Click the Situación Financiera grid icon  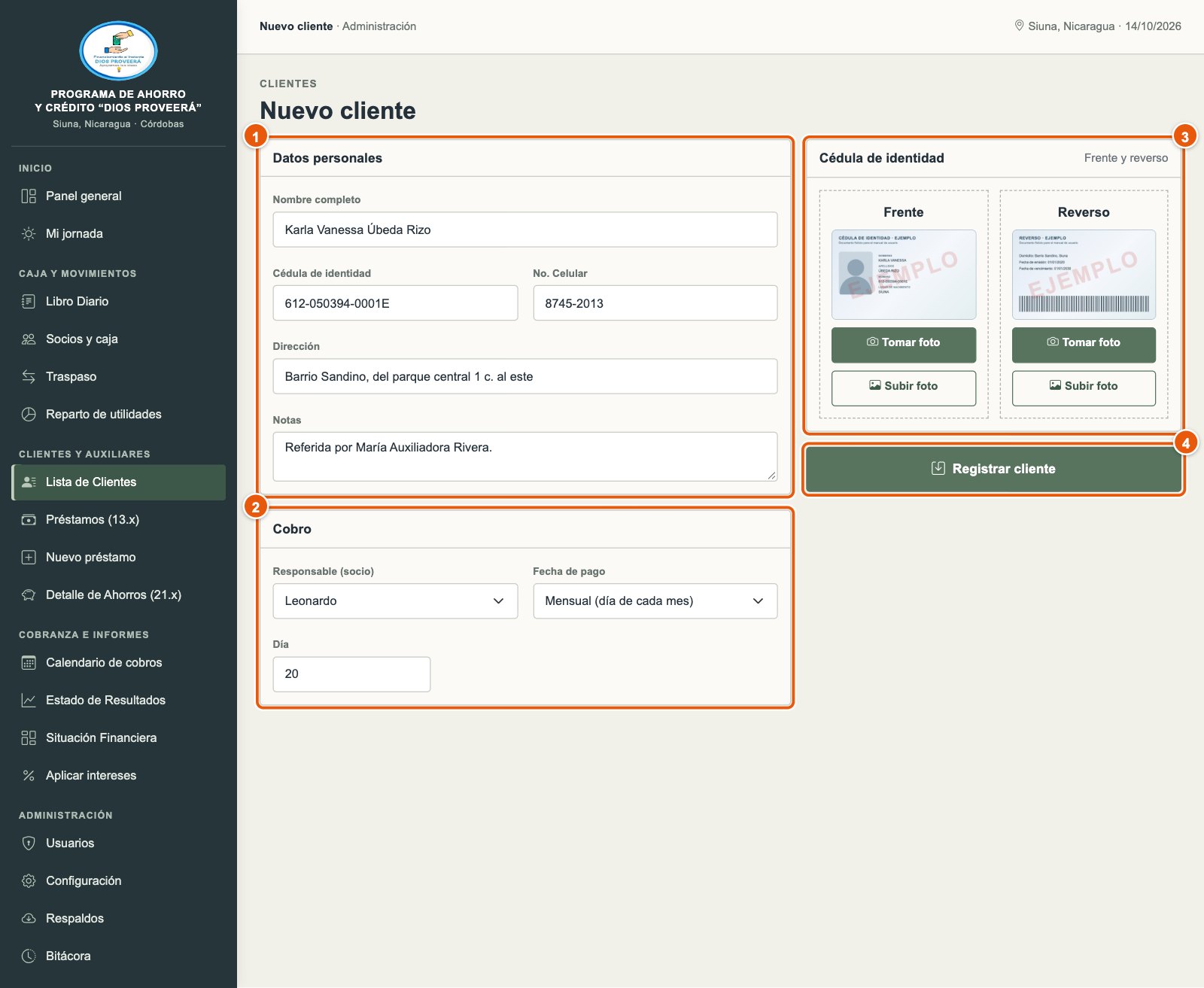tap(29, 738)
